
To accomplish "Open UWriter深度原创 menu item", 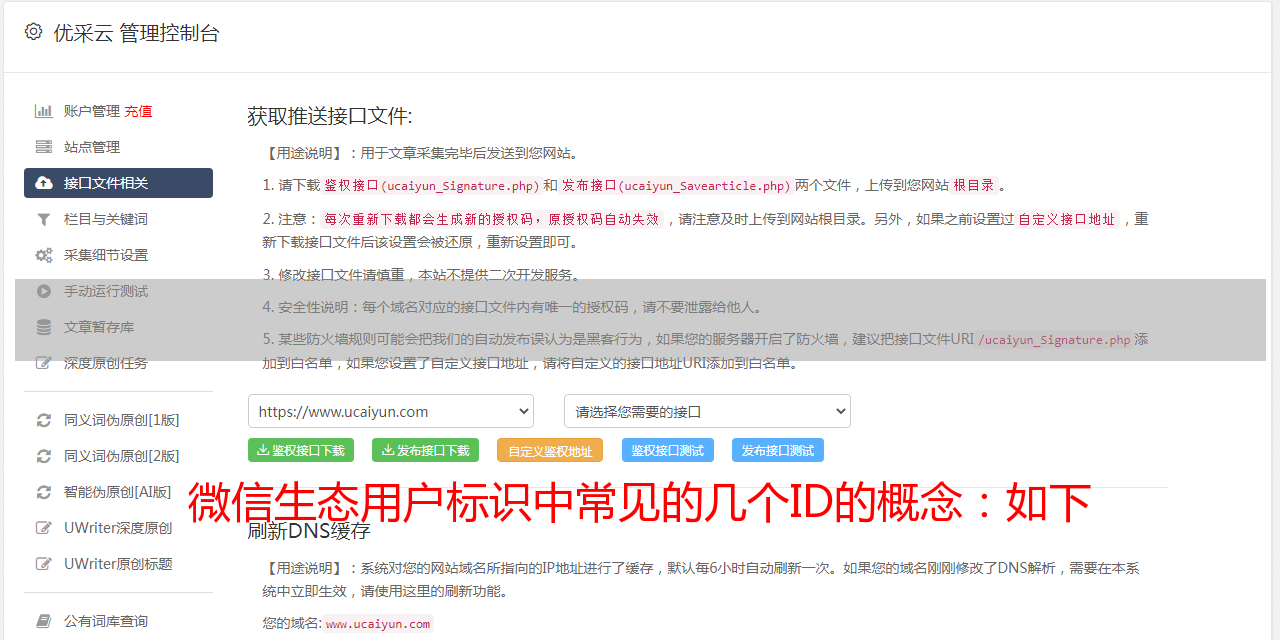I will pos(118,528).
